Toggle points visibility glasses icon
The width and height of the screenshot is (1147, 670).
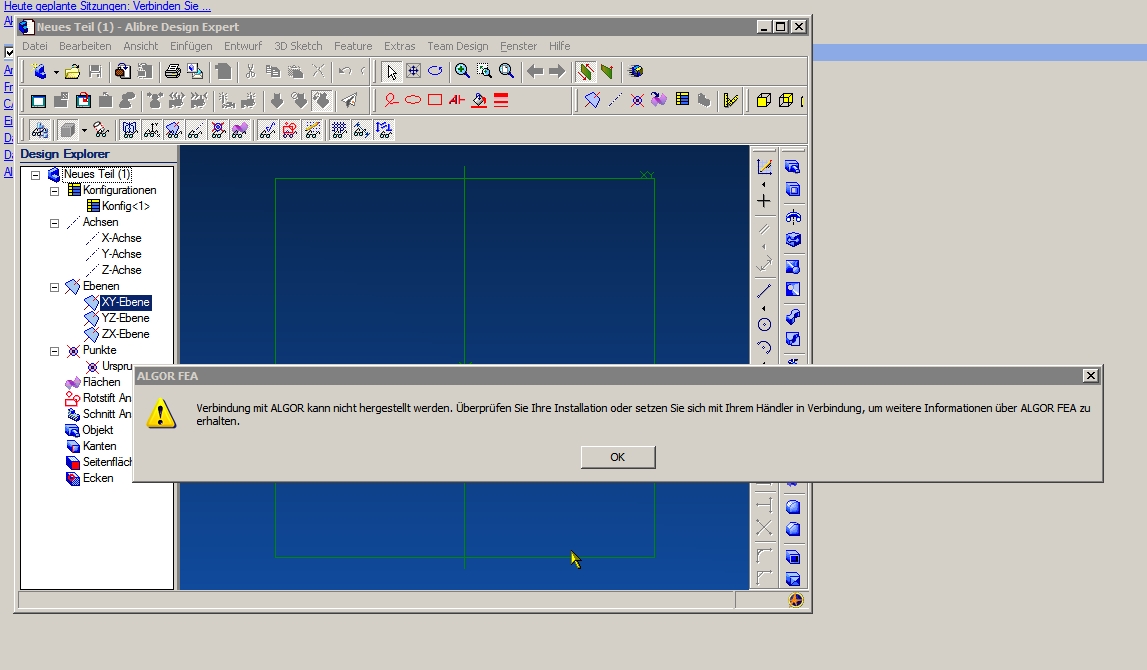point(218,130)
